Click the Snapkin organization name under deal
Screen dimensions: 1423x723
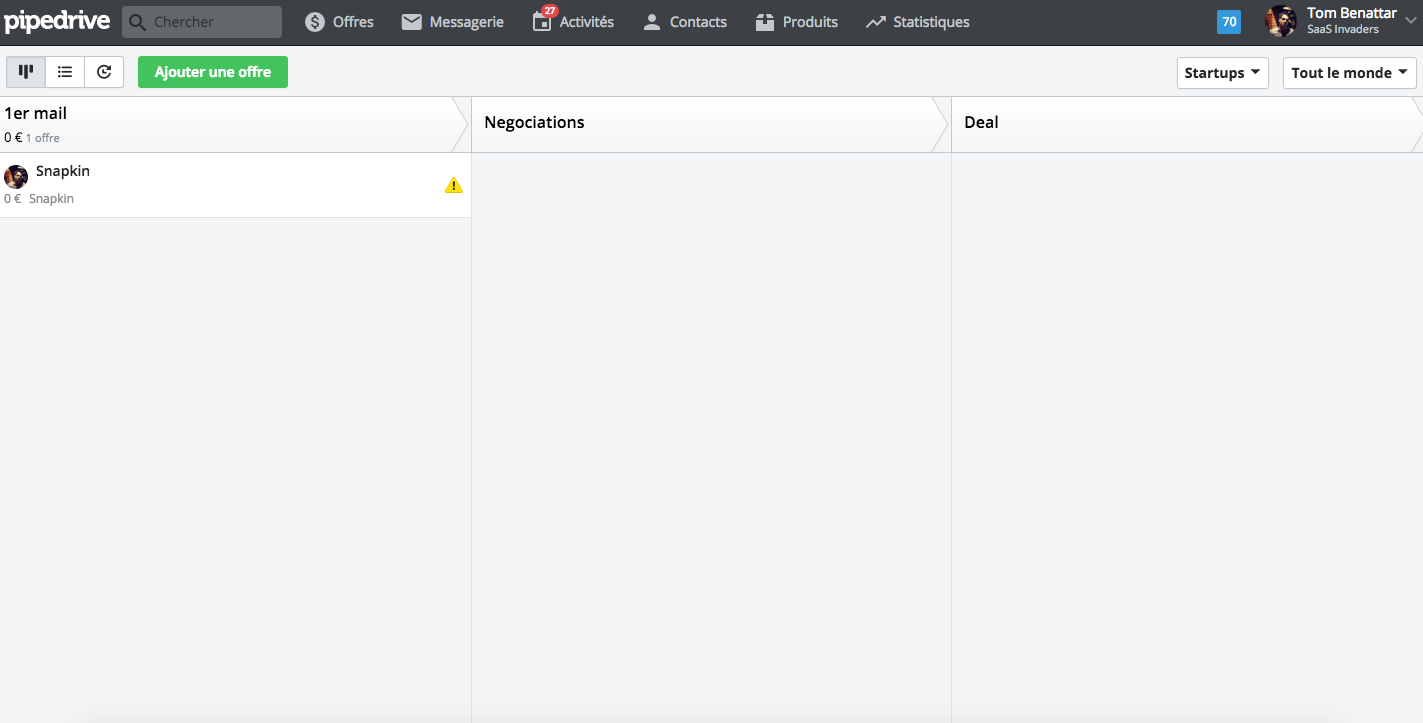click(x=51, y=199)
